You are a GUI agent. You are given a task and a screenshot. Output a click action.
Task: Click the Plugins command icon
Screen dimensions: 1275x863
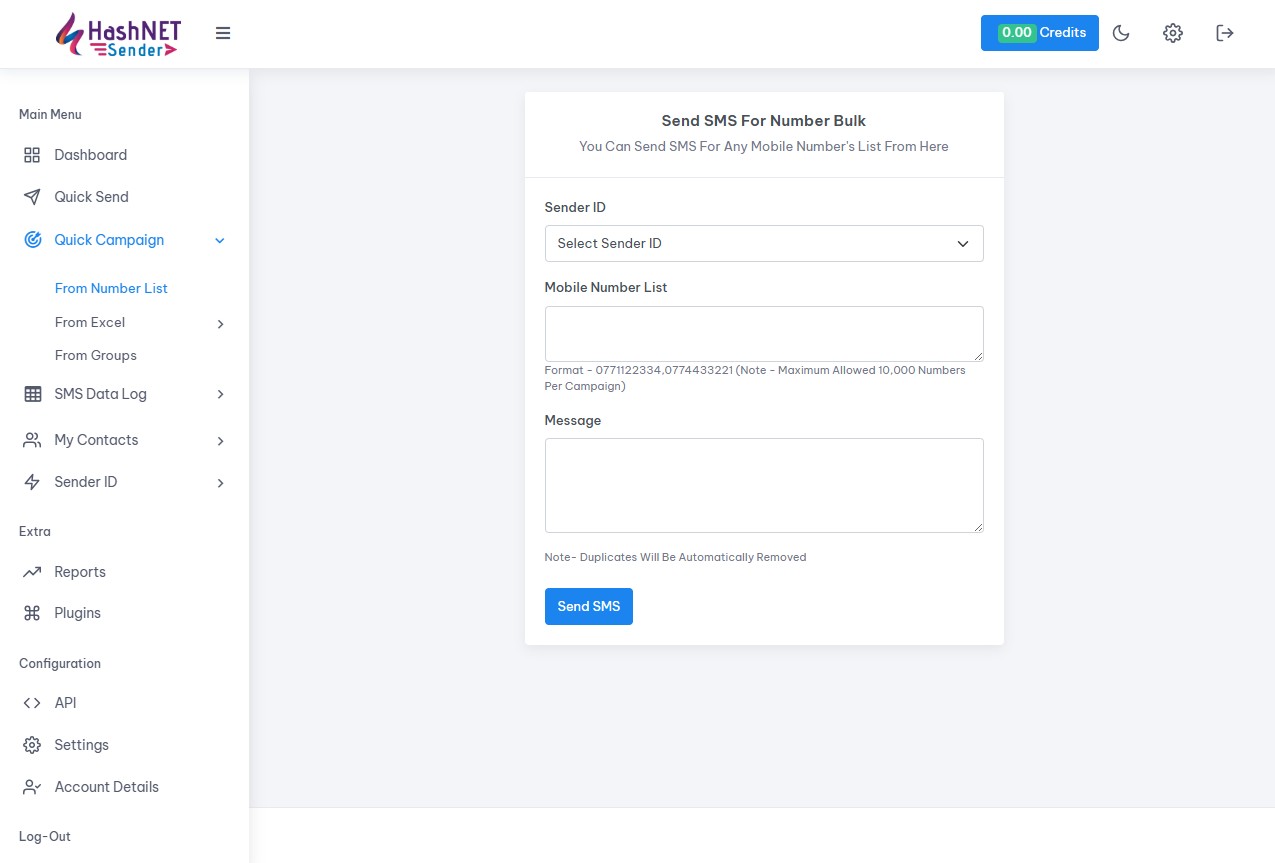pos(32,613)
